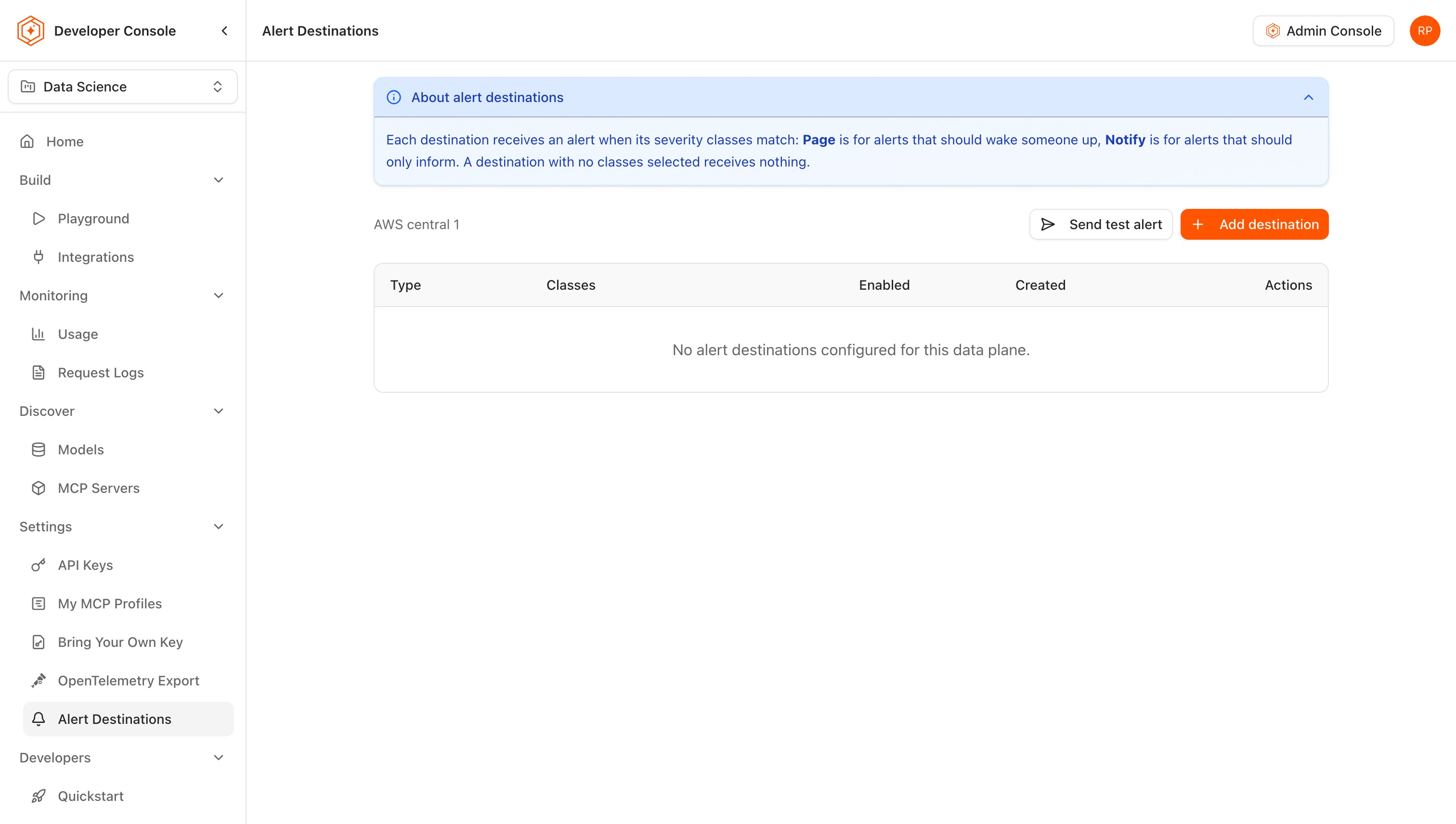Viewport: 1456px width, 824px height.
Task: Click the Classes column header
Action: click(x=571, y=284)
